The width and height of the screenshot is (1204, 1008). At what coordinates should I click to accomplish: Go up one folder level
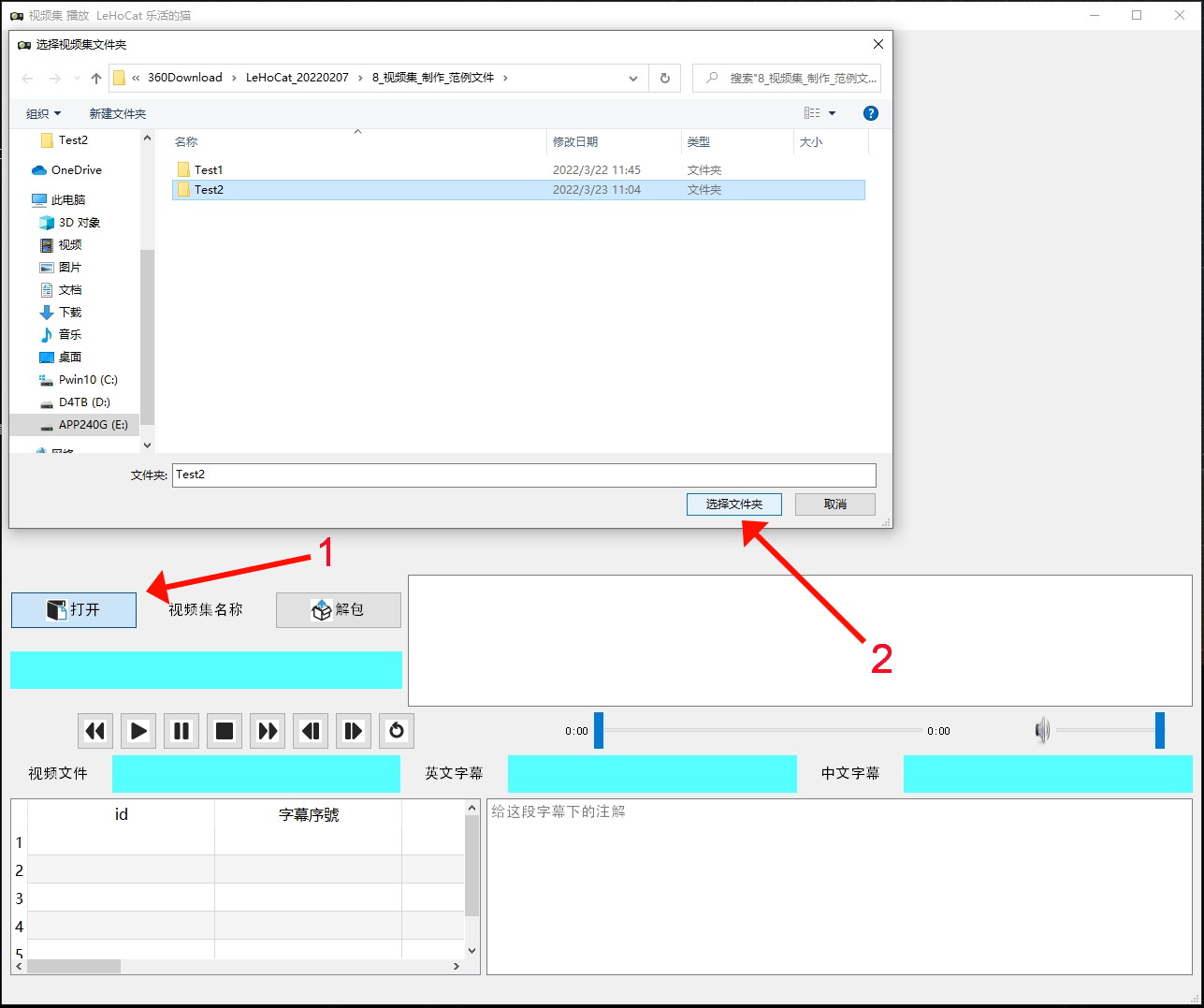(96, 79)
